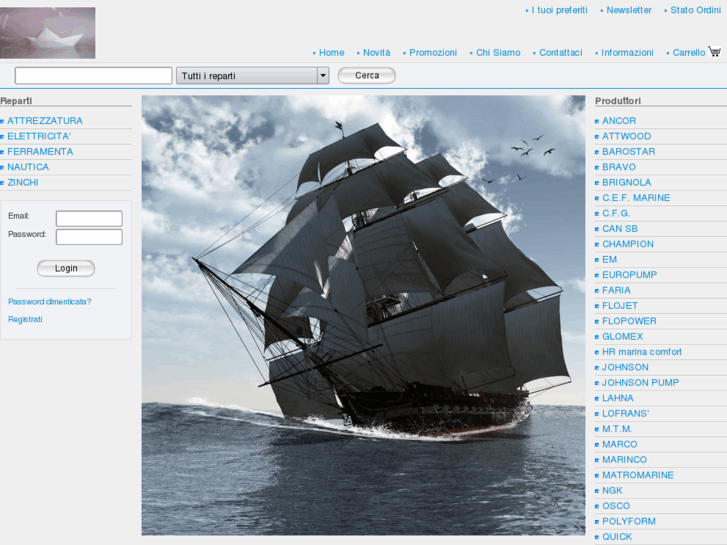Open the Carrello link
The width and height of the screenshot is (727, 545).
coord(689,52)
